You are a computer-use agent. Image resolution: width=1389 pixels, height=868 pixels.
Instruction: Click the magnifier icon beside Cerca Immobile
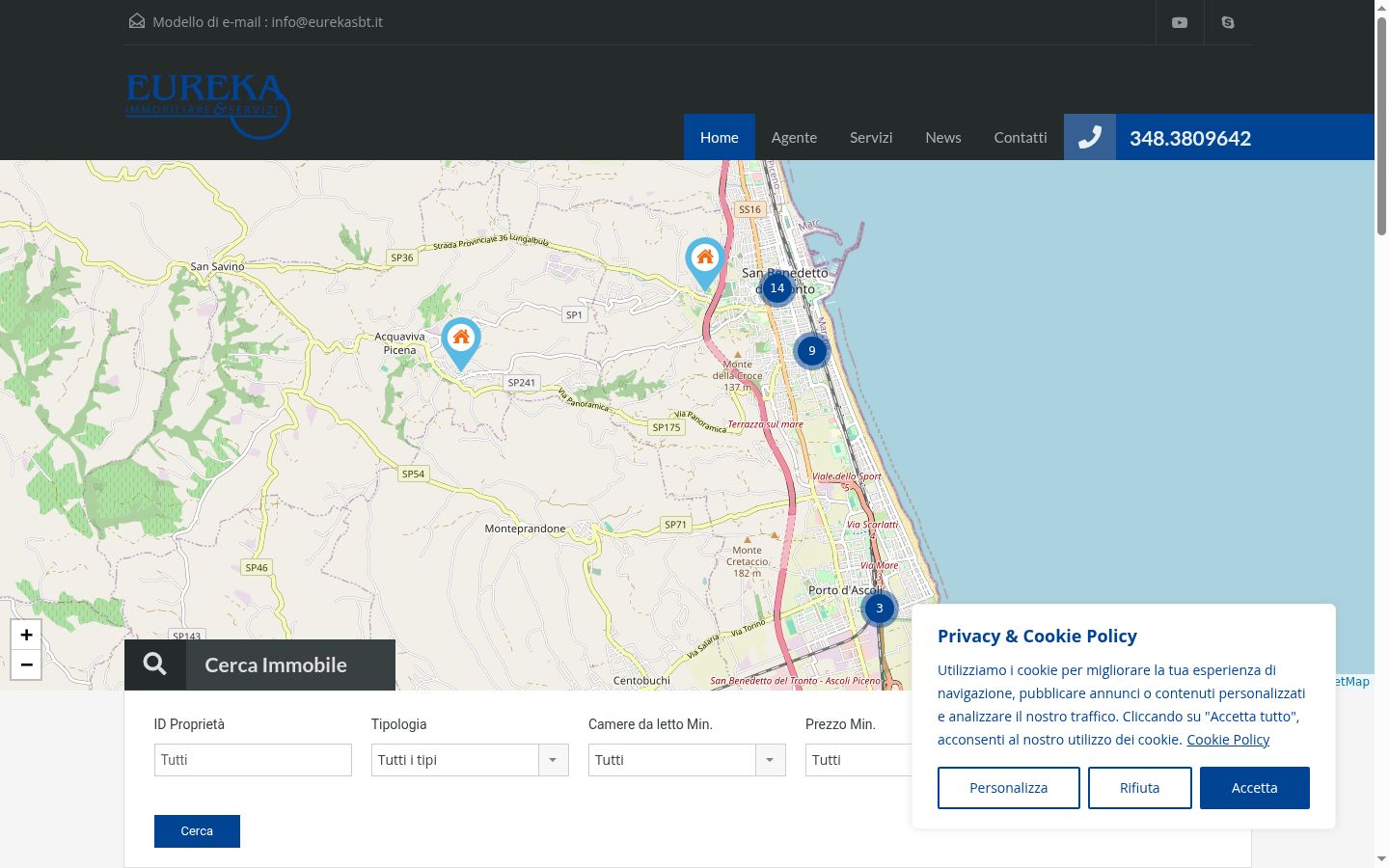tap(155, 665)
